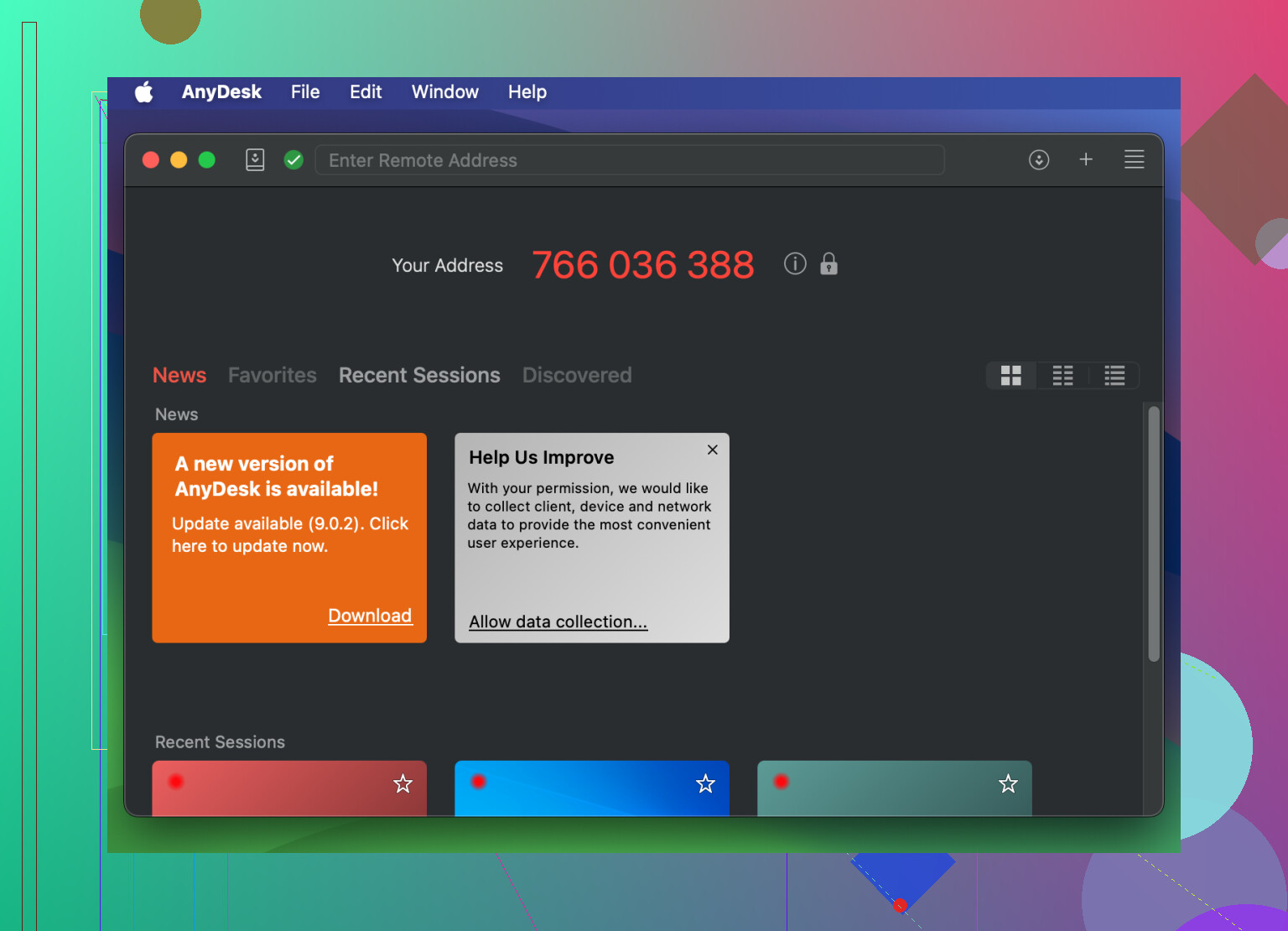Image resolution: width=1288 pixels, height=931 pixels.
Task: Click the session download arrow icon
Action: [1039, 159]
